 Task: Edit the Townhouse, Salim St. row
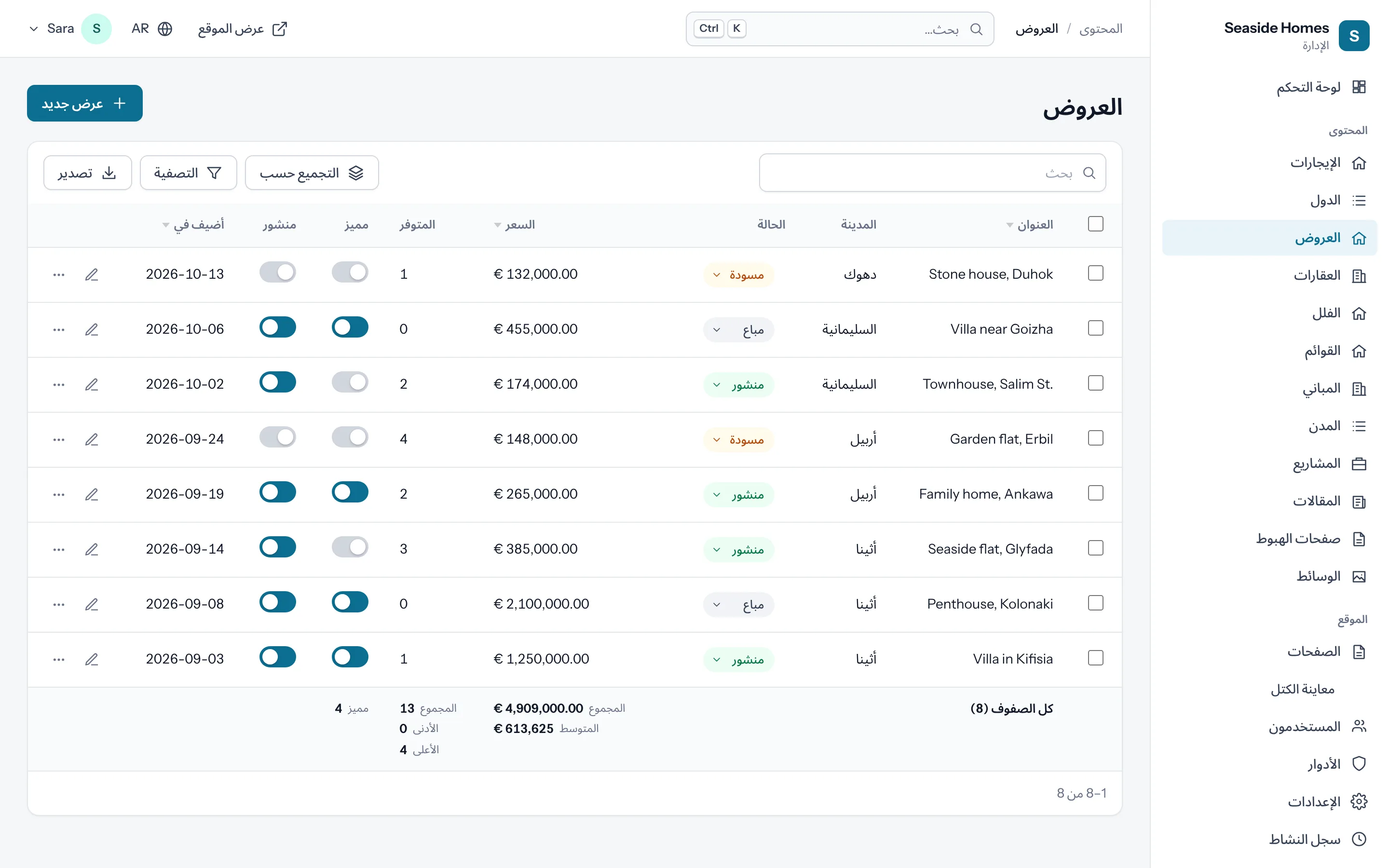92,385
